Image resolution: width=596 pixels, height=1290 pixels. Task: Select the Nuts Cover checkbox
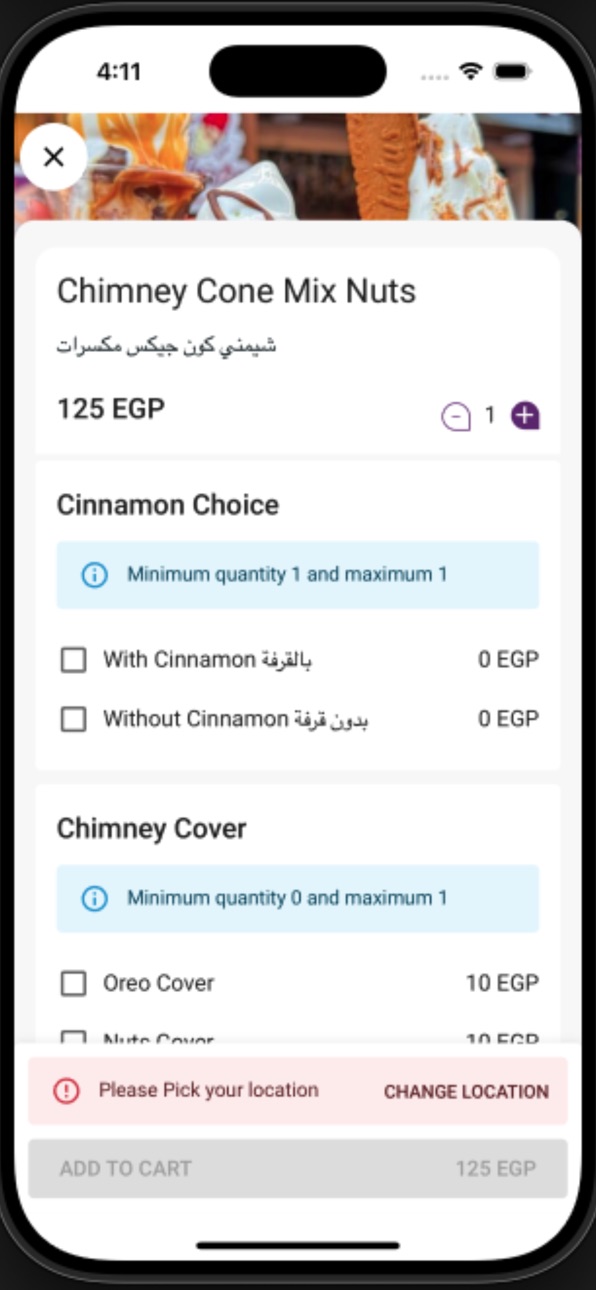click(x=74, y=1038)
